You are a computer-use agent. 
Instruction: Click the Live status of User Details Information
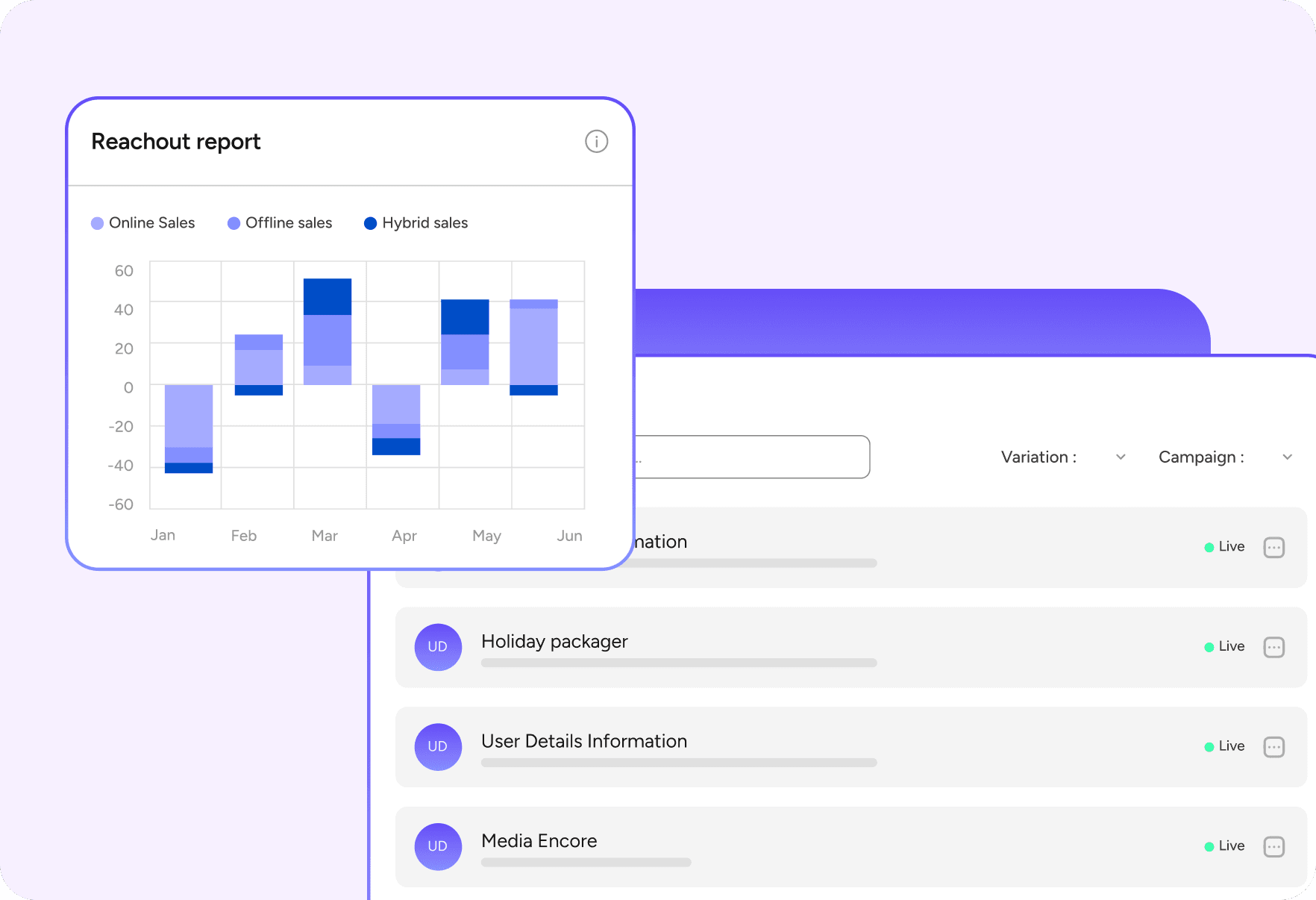[1224, 746]
